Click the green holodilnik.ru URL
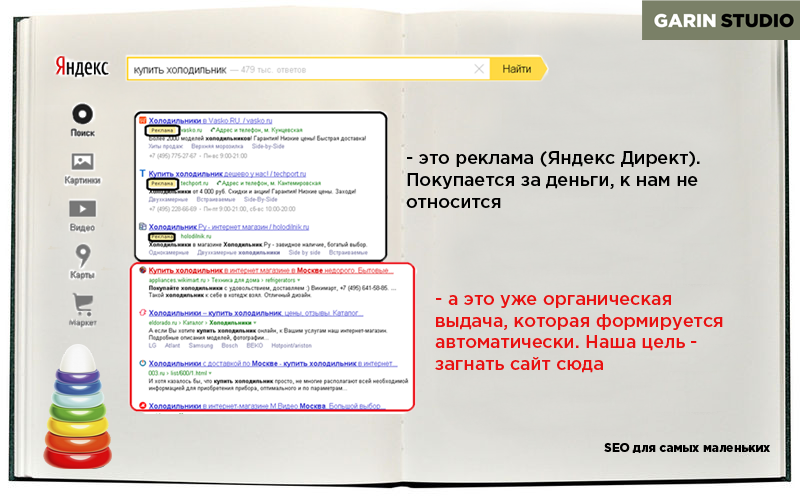 point(196,236)
